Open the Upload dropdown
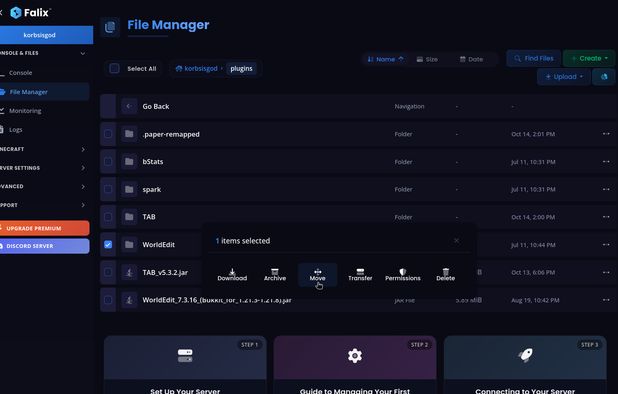The width and height of the screenshot is (618, 394). click(564, 76)
